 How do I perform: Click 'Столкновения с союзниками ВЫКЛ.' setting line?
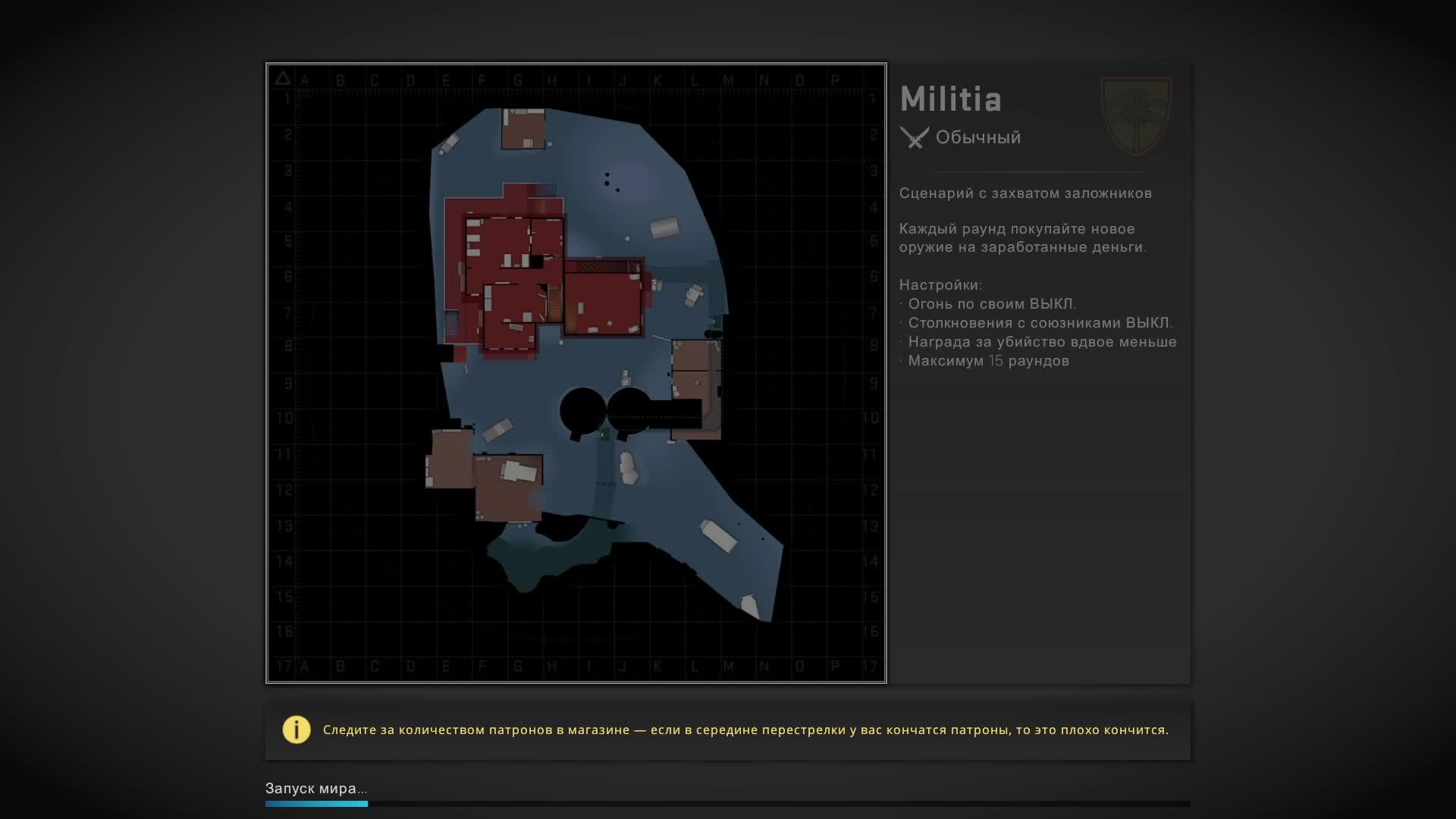(1040, 323)
